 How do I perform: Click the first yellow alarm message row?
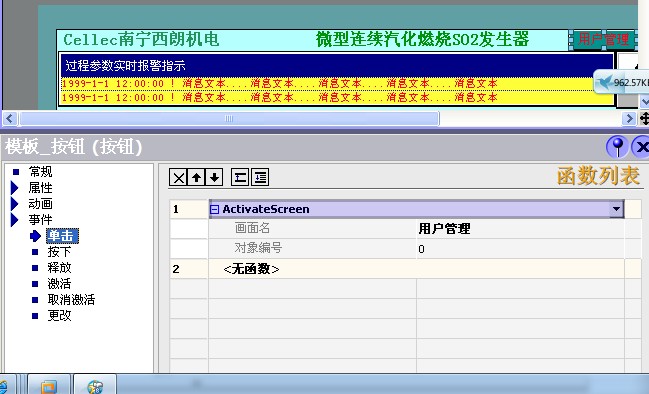[x=336, y=84]
